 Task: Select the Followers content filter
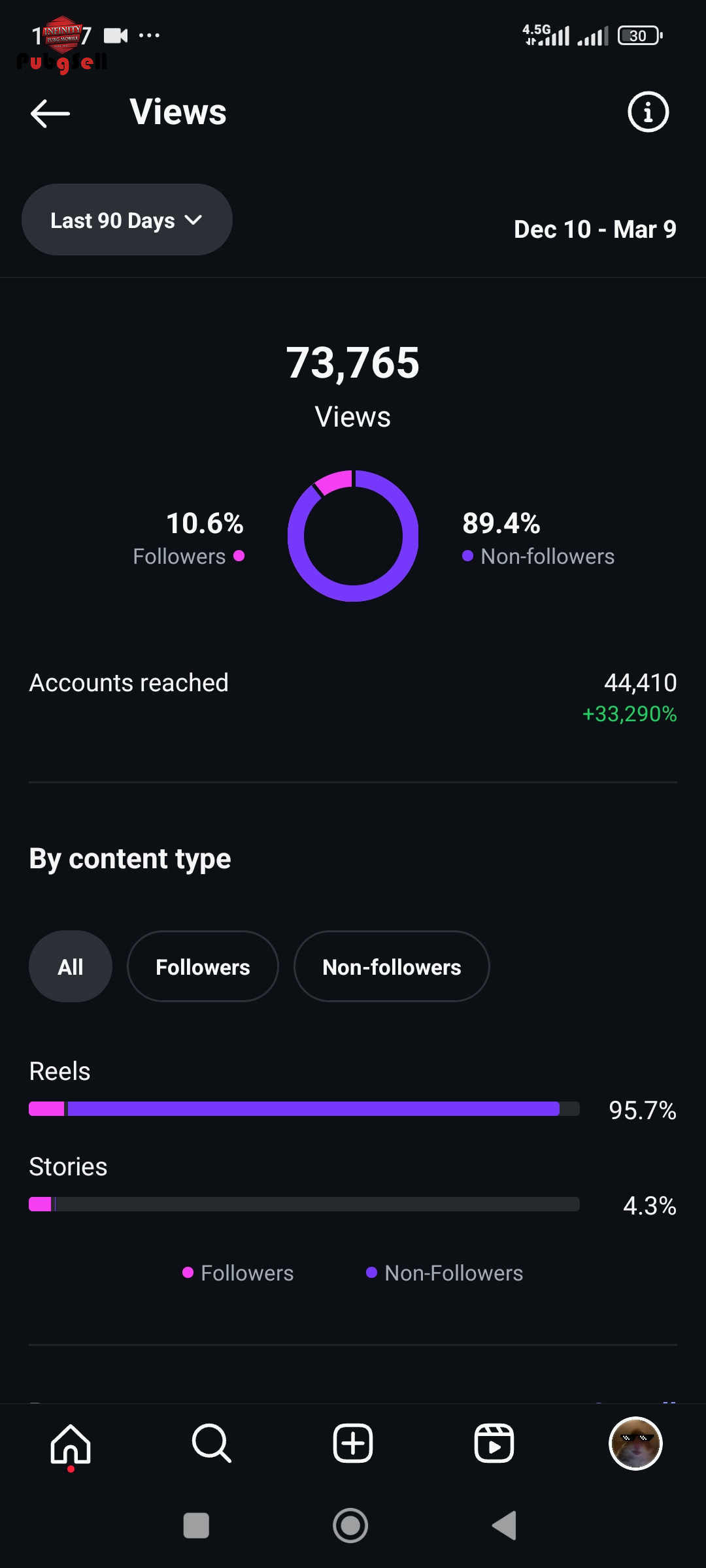[203, 966]
